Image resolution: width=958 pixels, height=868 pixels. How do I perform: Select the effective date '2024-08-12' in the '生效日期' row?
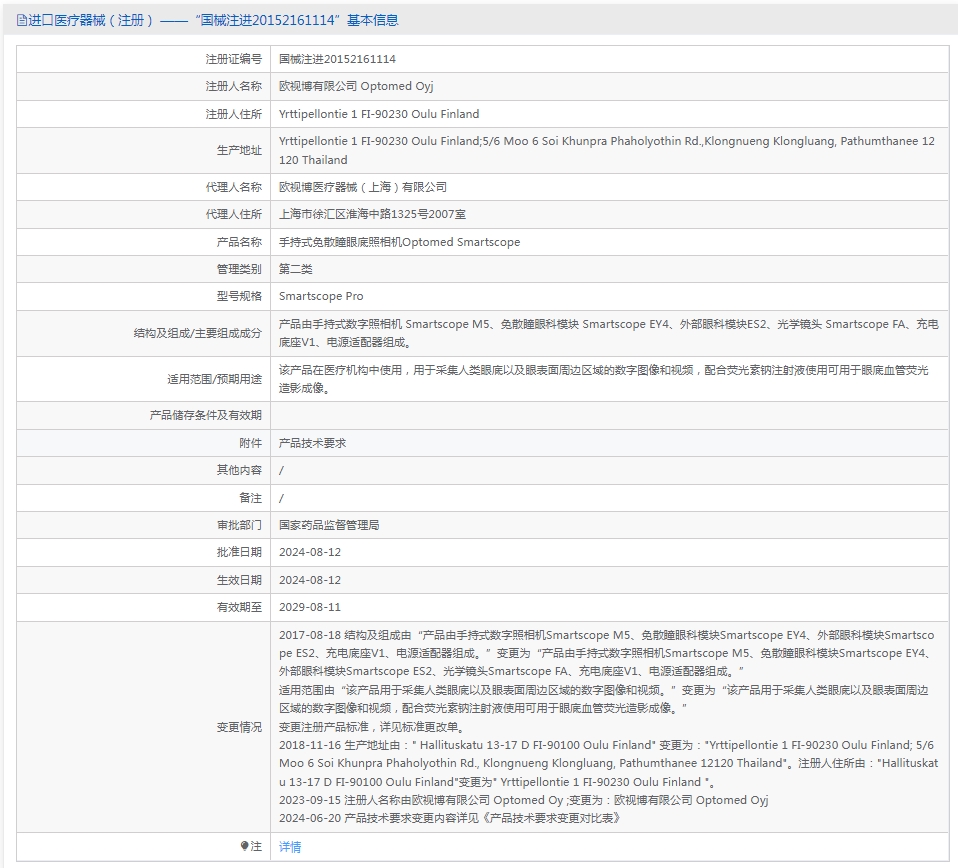(x=310, y=580)
